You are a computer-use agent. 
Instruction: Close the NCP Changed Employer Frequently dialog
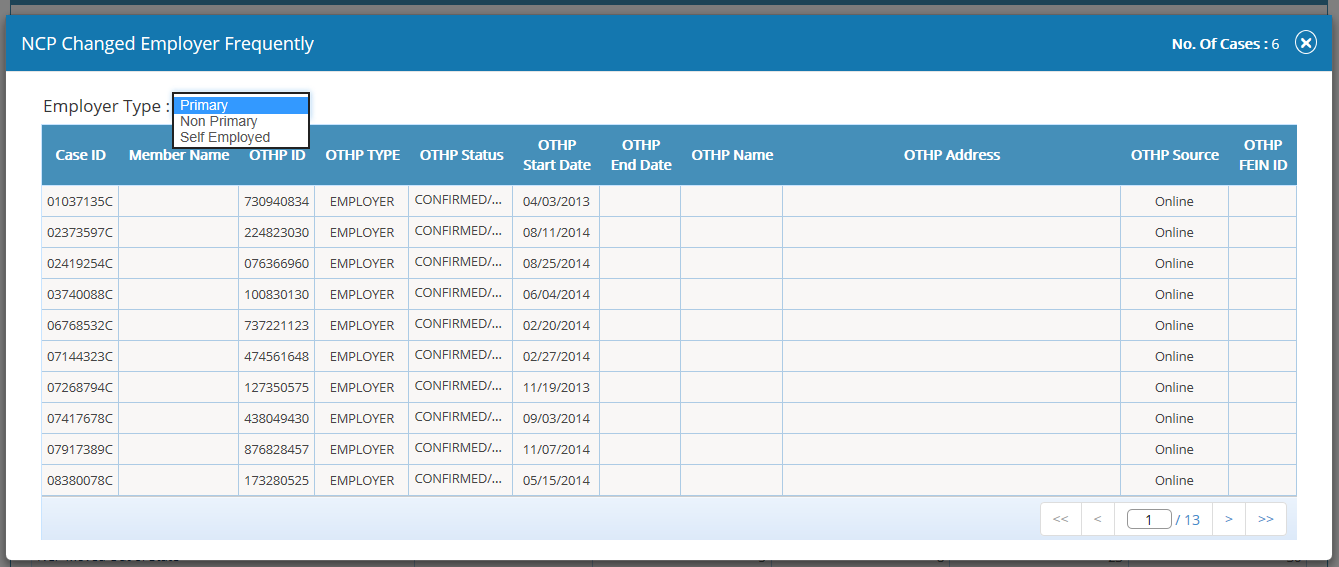point(1306,43)
